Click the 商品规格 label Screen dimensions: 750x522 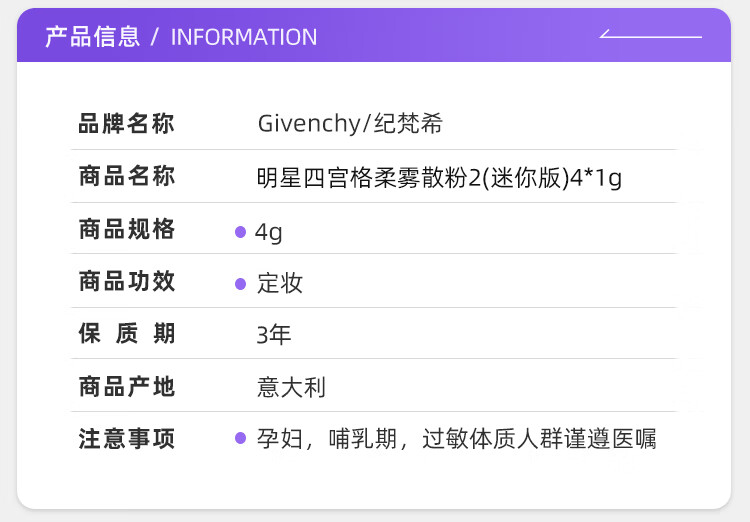click(127, 230)
